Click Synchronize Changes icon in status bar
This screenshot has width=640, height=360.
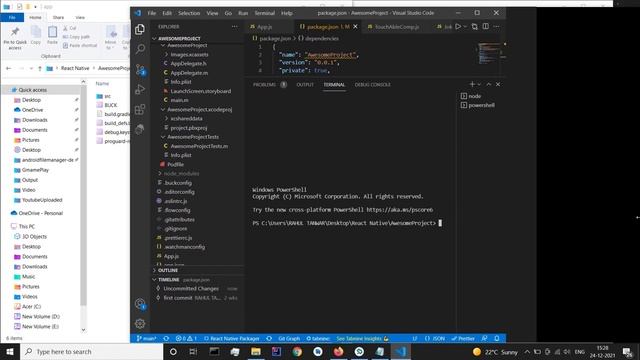tap(166, 338)
